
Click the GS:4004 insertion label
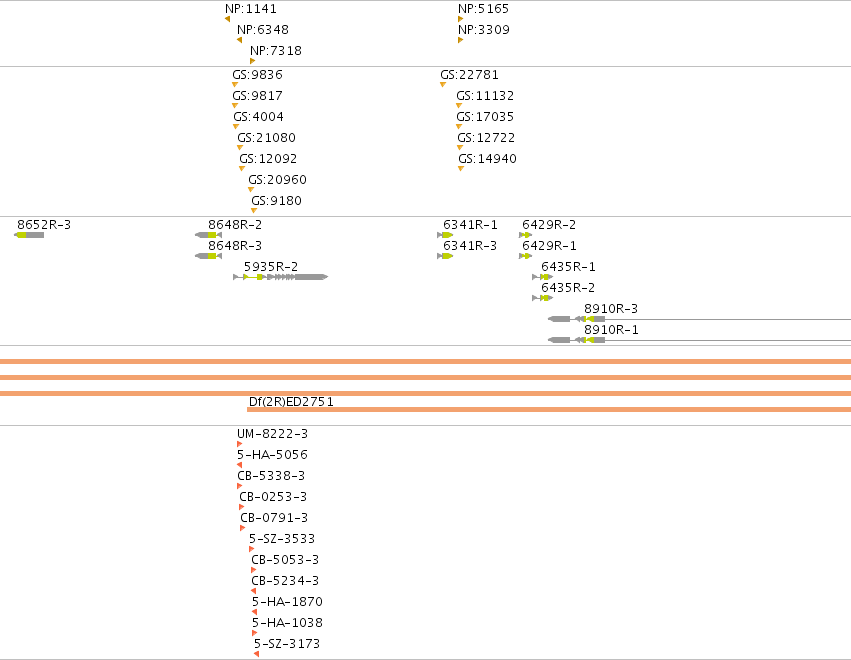tap(258, 117)
